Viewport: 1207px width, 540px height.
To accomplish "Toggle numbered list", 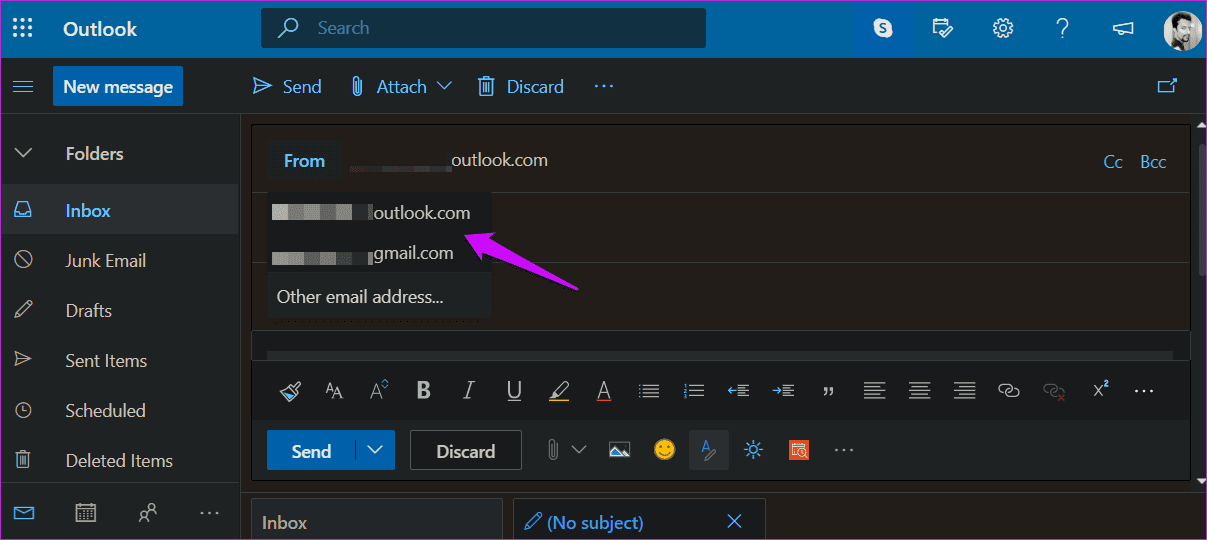I will [x=694, y=391].
